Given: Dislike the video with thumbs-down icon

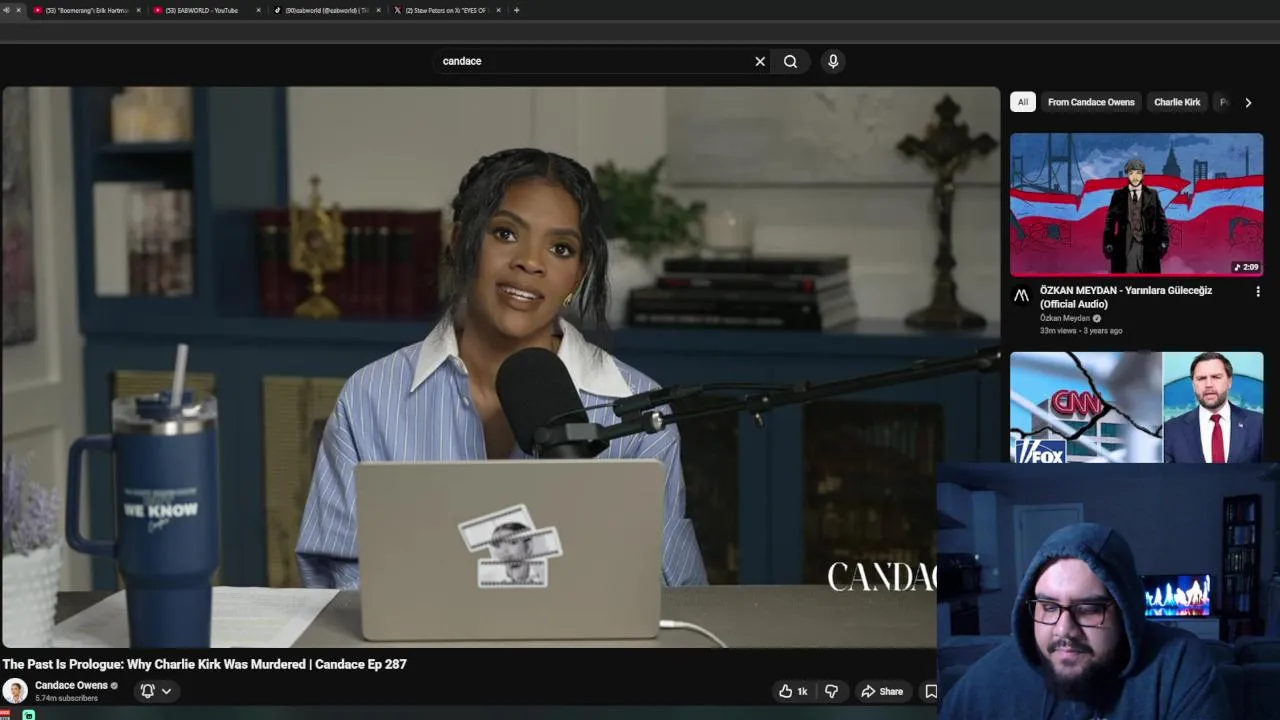Looking at the screenshot, I should (x=831, y=691).
